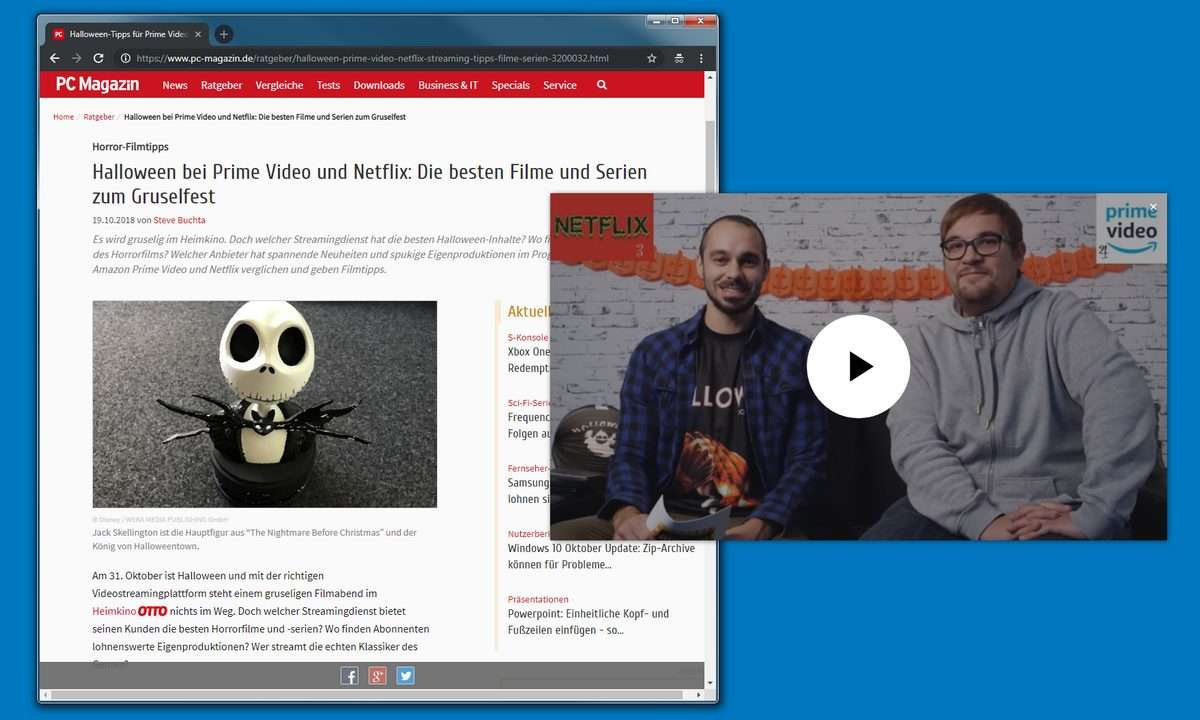The height and width of the screenshot is (720, 1200).
Task: Open Chrome's three-dot menu
Action: point(701,59)
